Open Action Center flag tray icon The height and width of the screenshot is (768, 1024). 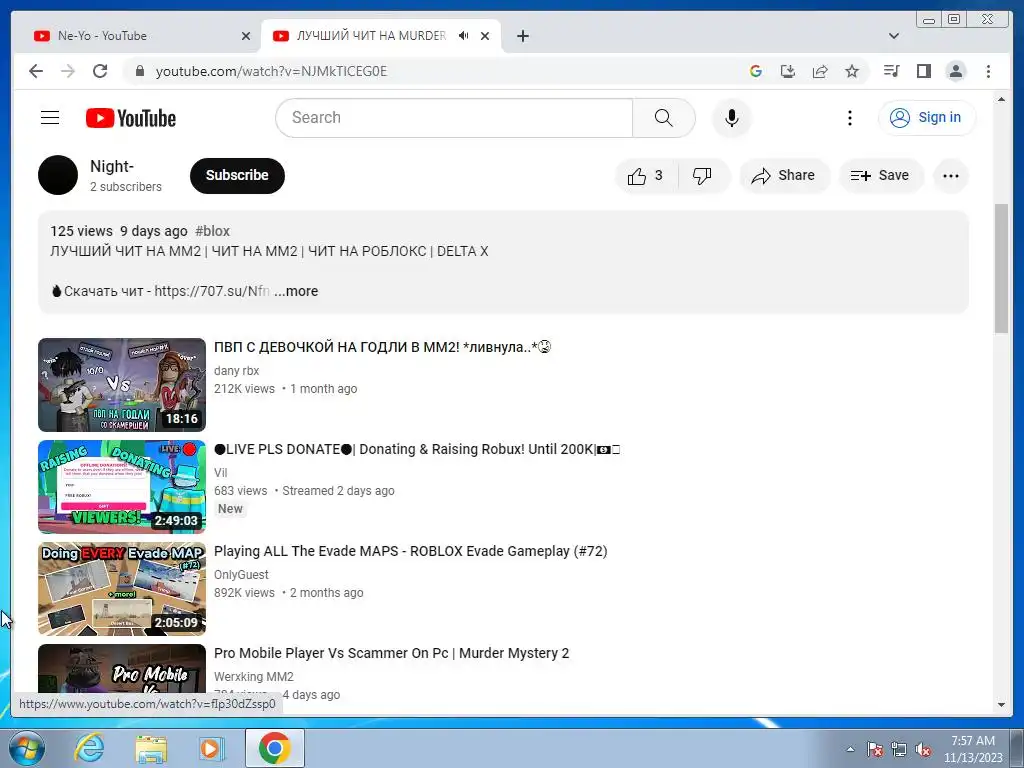point(875,750)
